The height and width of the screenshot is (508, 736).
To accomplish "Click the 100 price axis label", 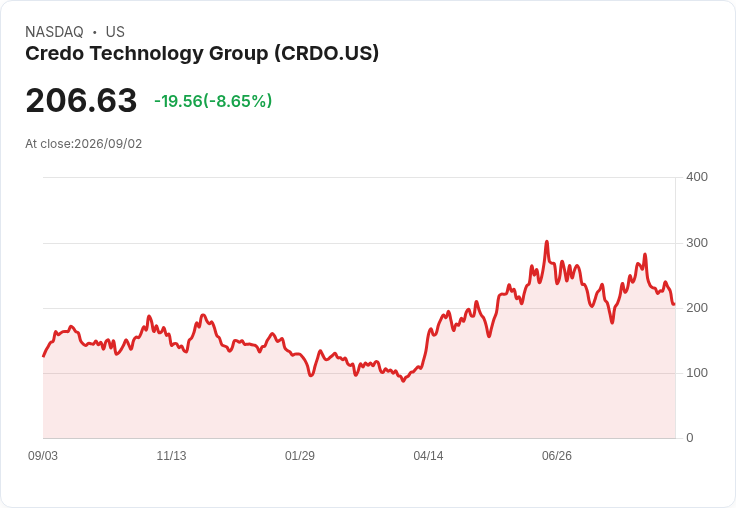I will pyautogui.click(x=697, y=373).
